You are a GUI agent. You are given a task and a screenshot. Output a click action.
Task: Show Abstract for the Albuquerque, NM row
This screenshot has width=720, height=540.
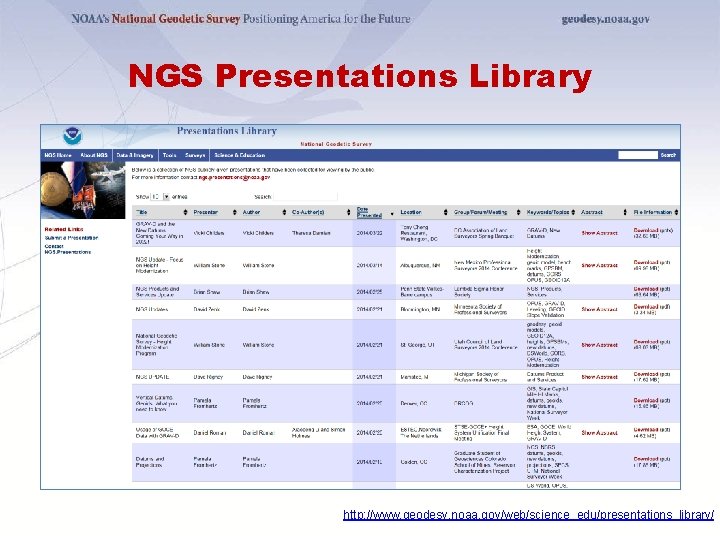pyautogui.click(x=599, y=265)
